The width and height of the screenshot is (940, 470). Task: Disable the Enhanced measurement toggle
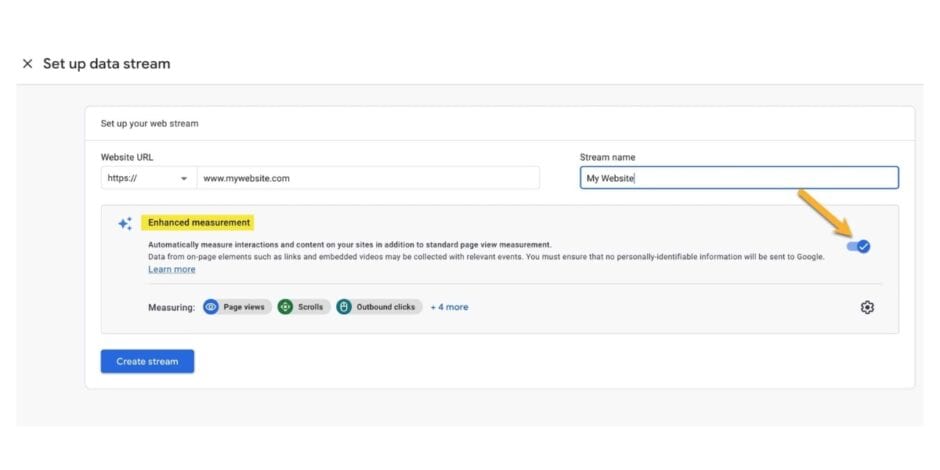coord(858,246)
